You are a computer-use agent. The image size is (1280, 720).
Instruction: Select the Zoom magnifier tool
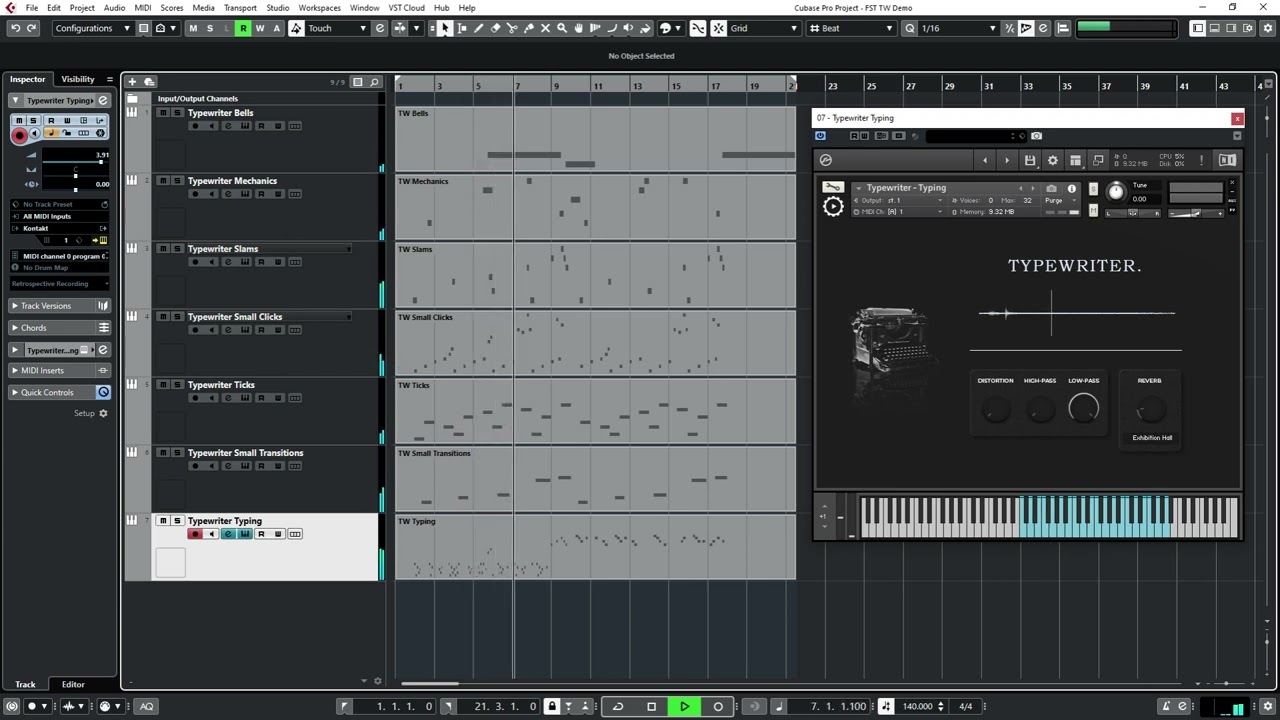point(562,28)
